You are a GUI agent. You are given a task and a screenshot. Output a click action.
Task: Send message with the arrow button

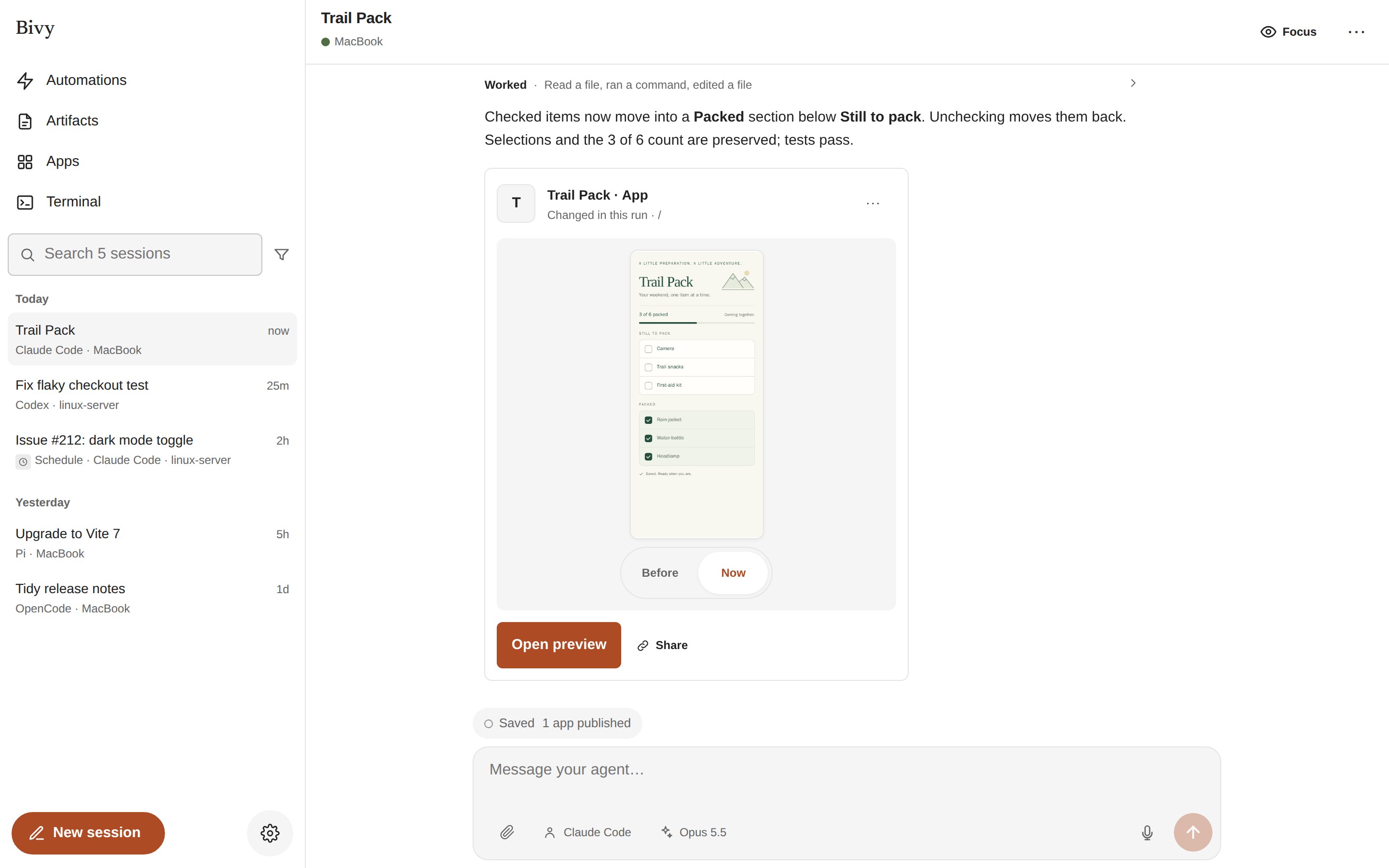(x=1193, y=832)
